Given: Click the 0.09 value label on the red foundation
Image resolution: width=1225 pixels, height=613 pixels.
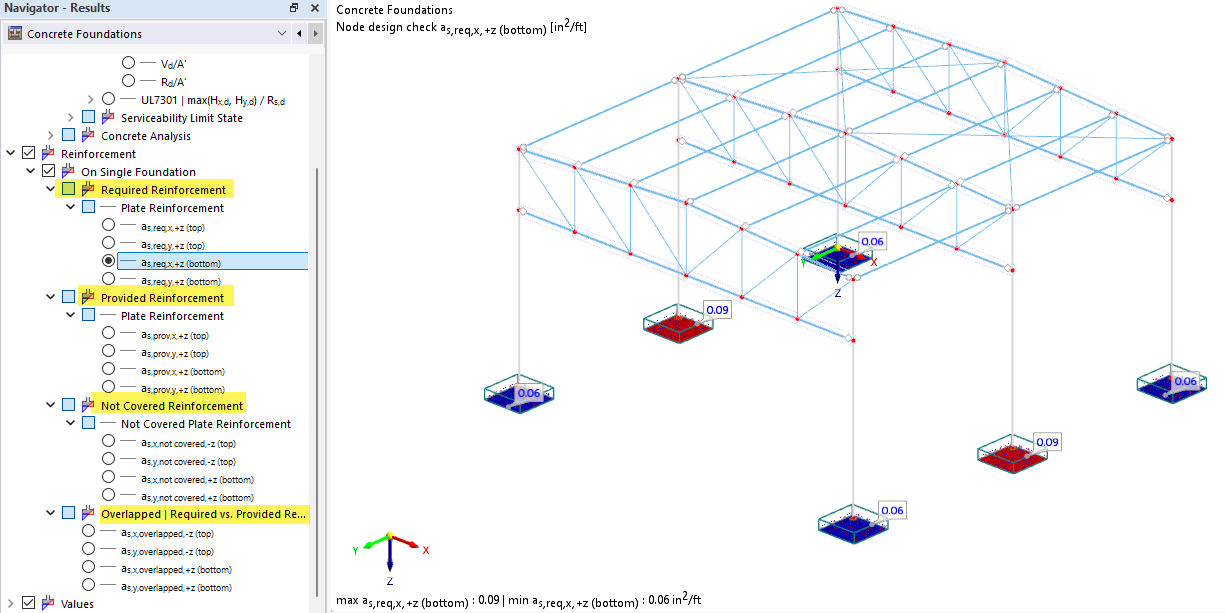Looking at the screenshot, I should coord(718,309).
